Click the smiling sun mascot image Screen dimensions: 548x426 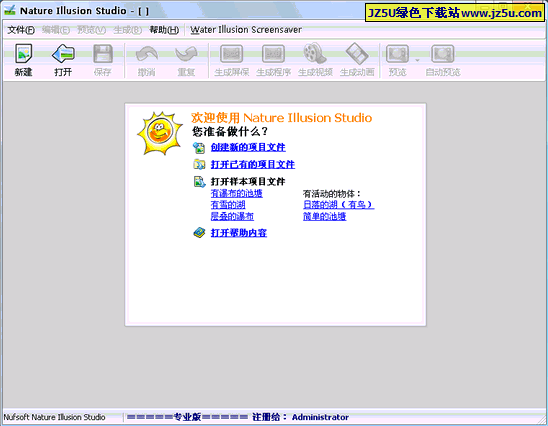click(x=160, y=133)
